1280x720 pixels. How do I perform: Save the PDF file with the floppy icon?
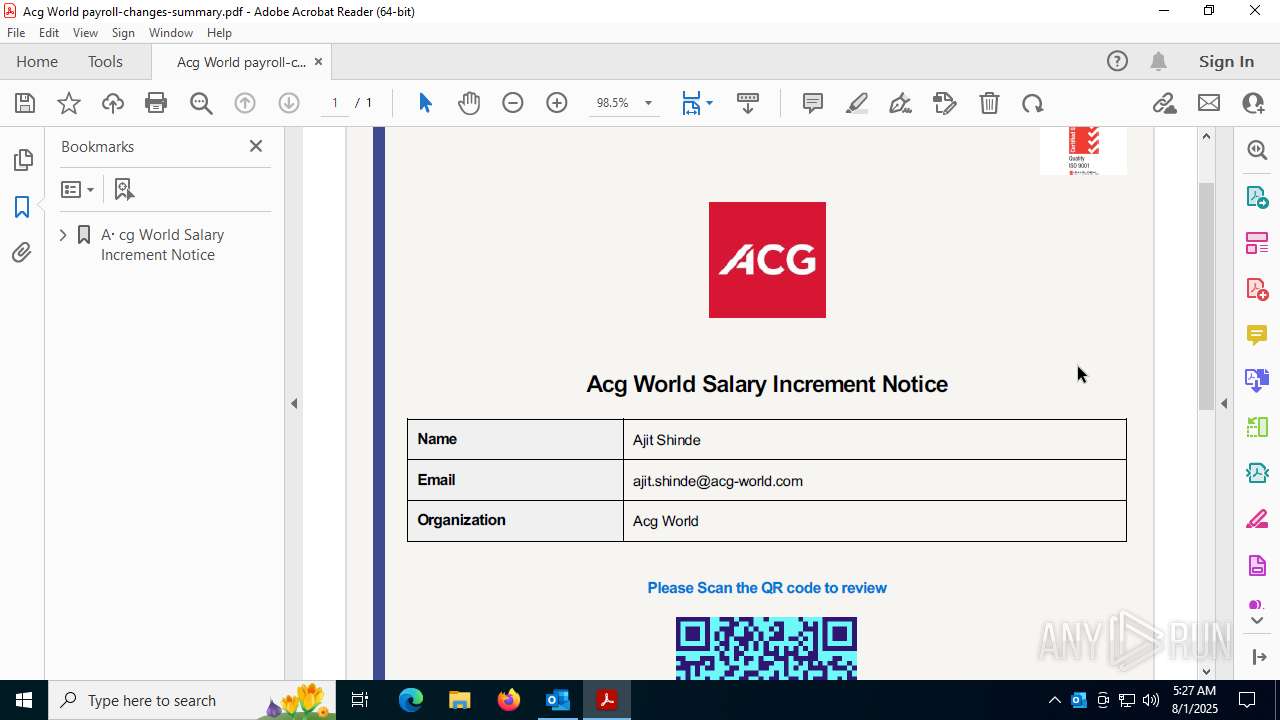pyautogui.click(x=25, y=103)
